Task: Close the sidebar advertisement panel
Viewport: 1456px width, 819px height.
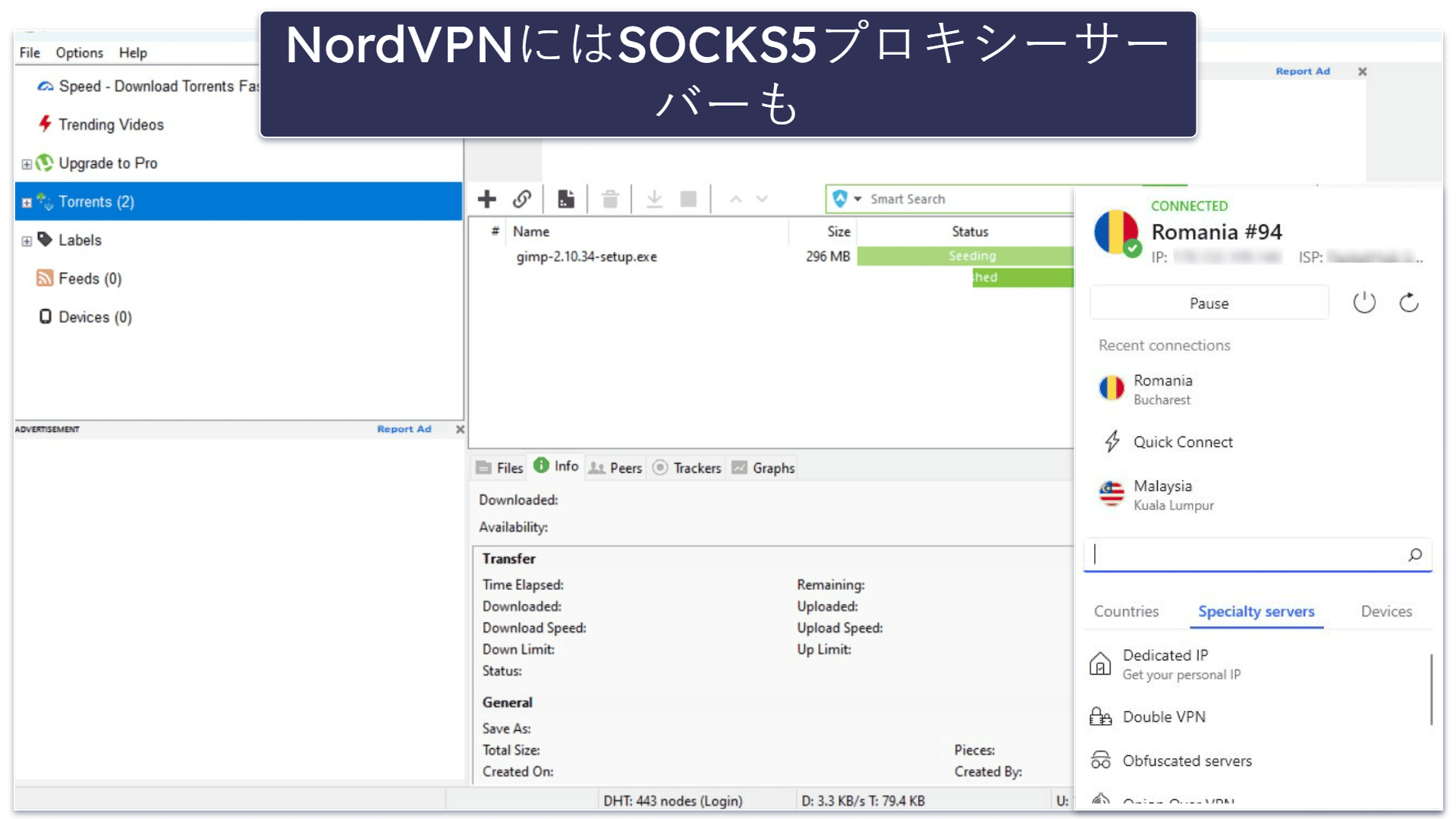Action: [x=460, y=430]
